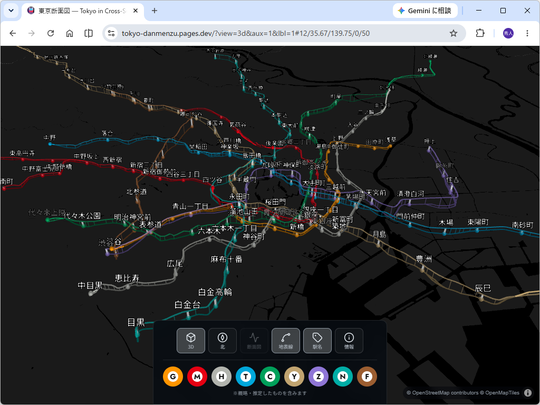The width and height of the screenshot is (540, 405).
Task: Click the 南砂町 station label
Action: pos(522,225)
